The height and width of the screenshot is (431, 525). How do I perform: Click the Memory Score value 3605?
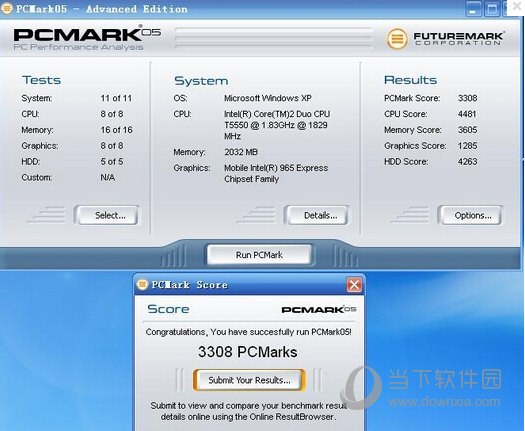point(467,130)
